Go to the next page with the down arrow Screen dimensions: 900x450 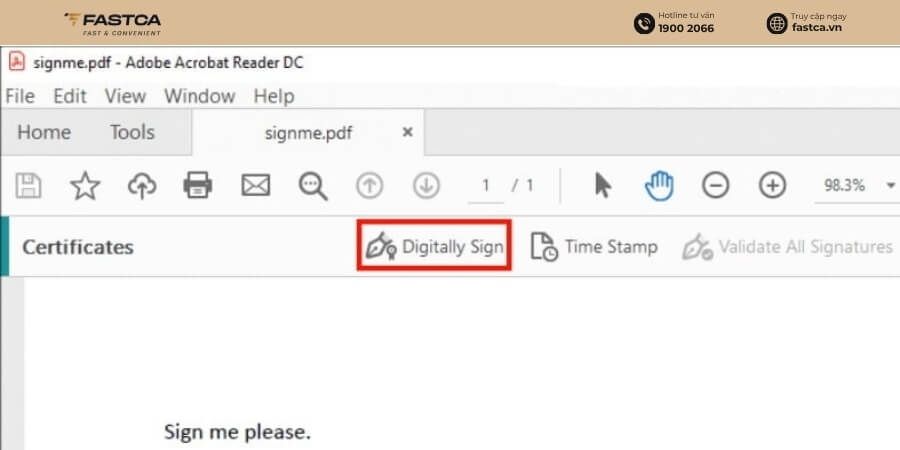[426, 186]
